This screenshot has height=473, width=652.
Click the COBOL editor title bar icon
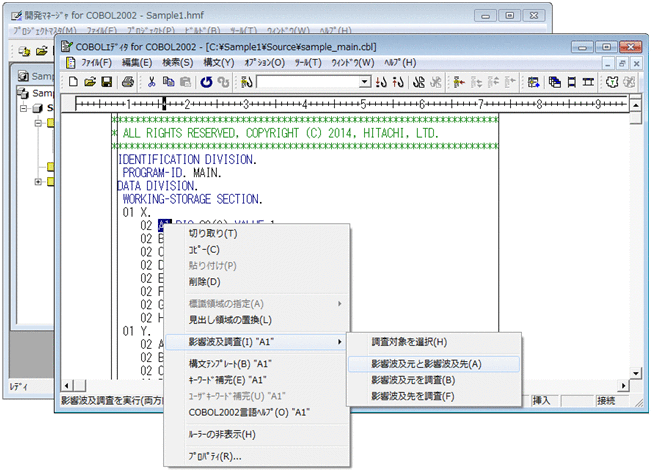67,46
